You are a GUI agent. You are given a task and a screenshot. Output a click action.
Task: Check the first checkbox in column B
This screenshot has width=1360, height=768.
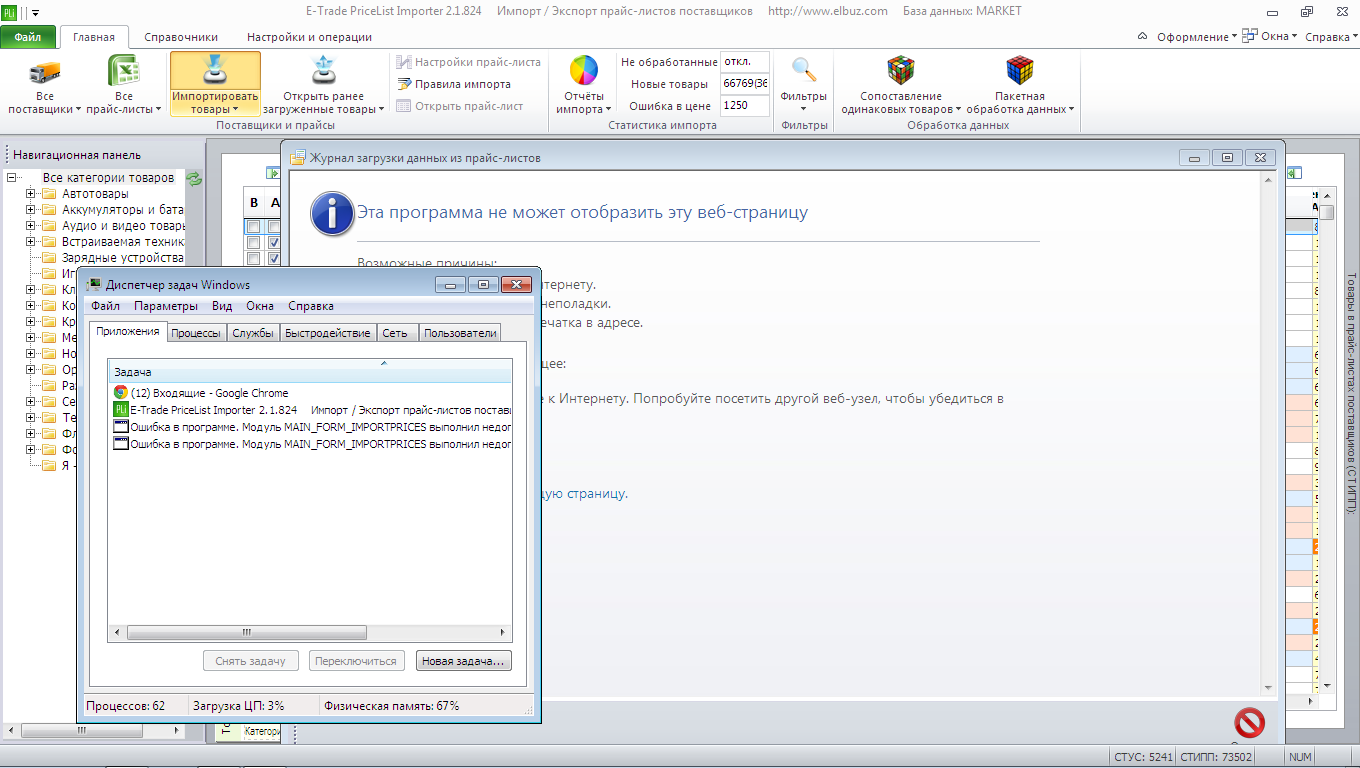click(254, 227)
